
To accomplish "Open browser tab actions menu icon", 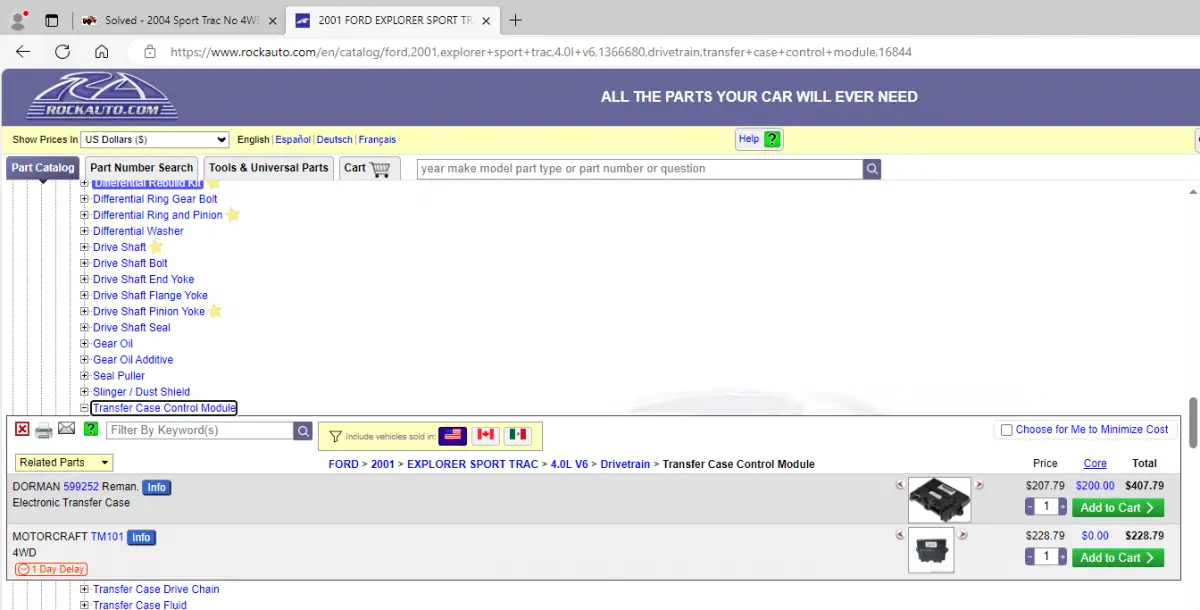I will (x=52, y=20).
